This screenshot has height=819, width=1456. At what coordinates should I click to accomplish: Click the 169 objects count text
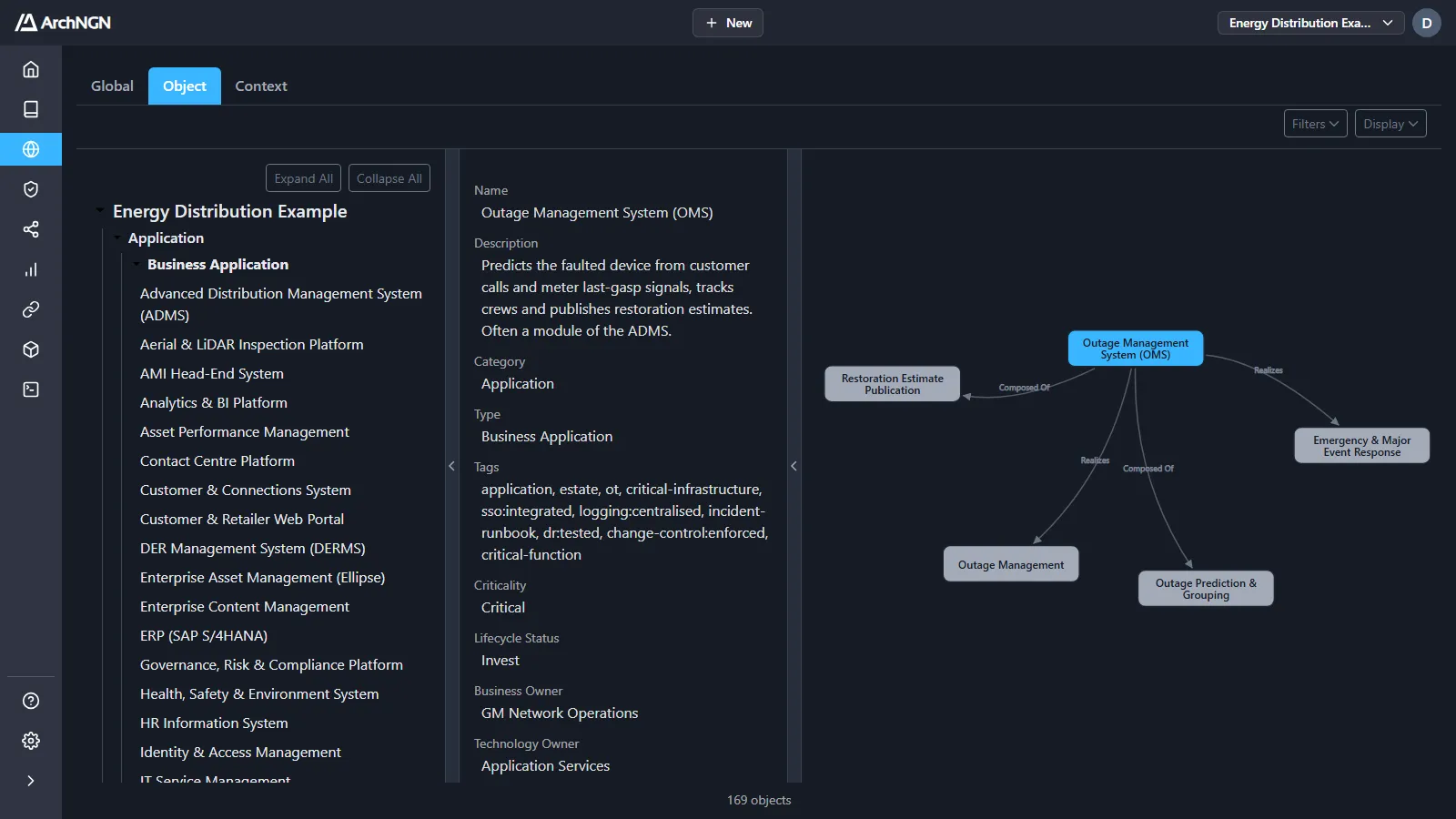click(x=759, y=800)
